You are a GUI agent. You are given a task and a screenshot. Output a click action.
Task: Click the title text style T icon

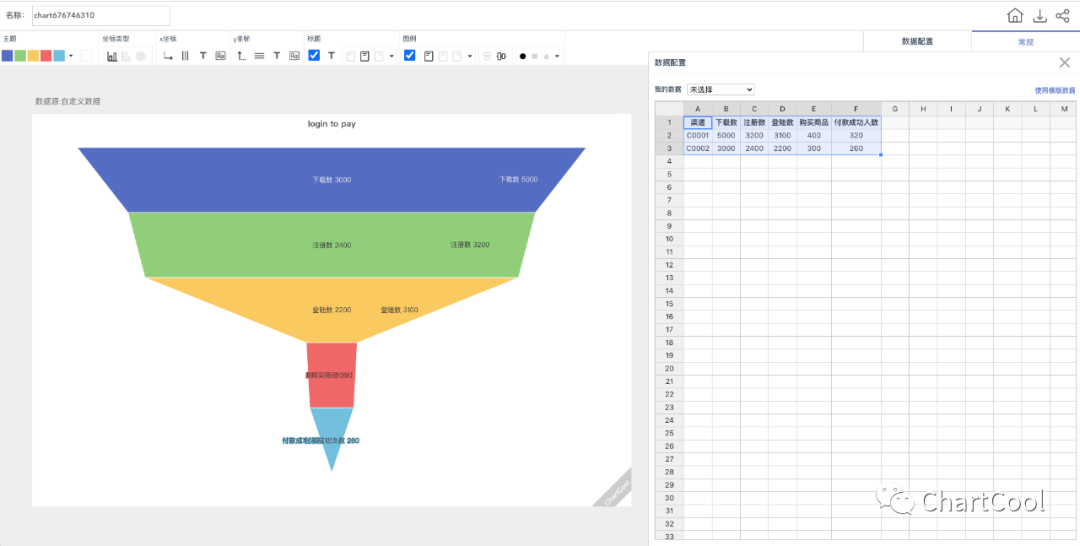pos(331,56)
